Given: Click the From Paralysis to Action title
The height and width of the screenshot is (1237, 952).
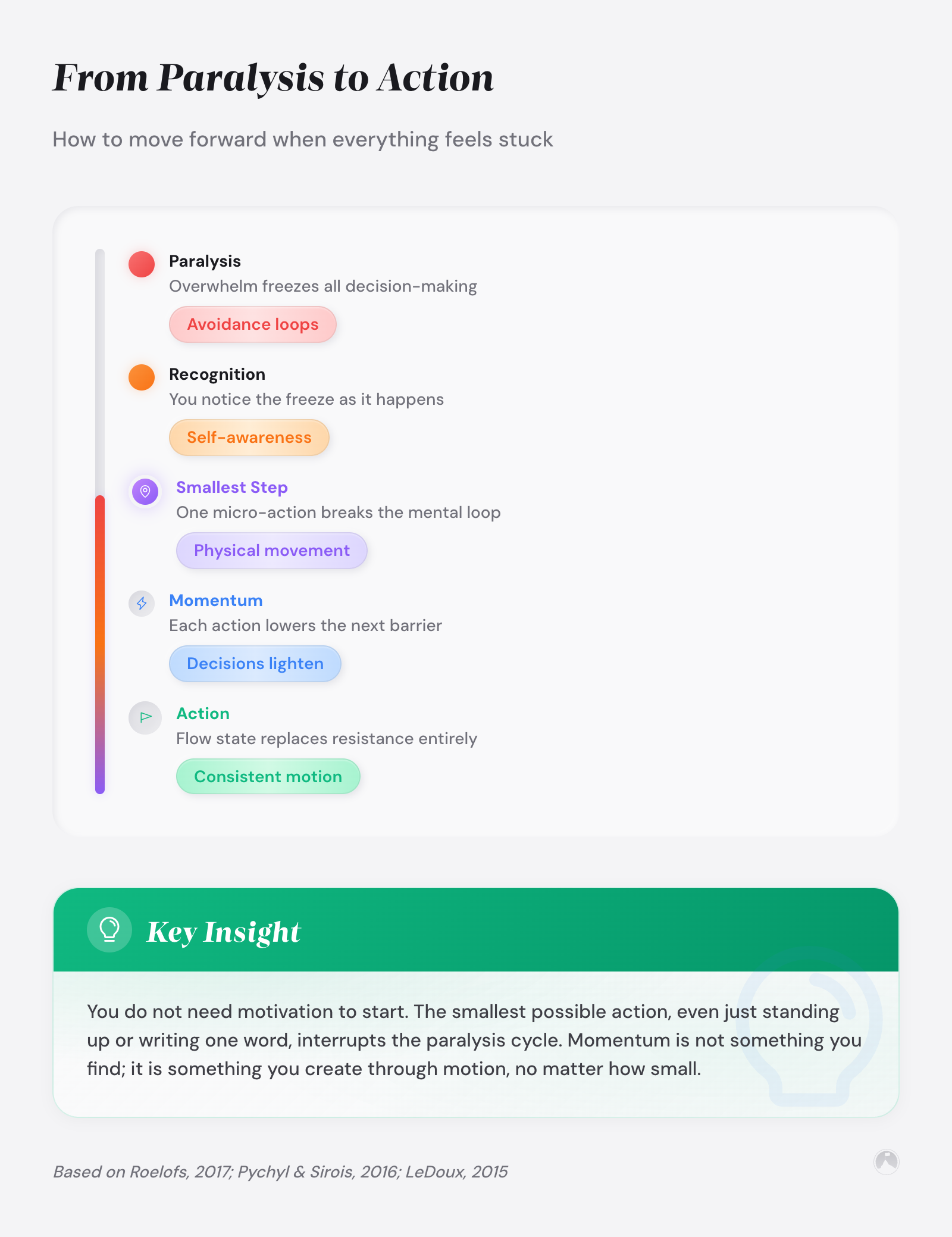Looking at the screenshot, I should pyautogui.click(x=273, y=78).
